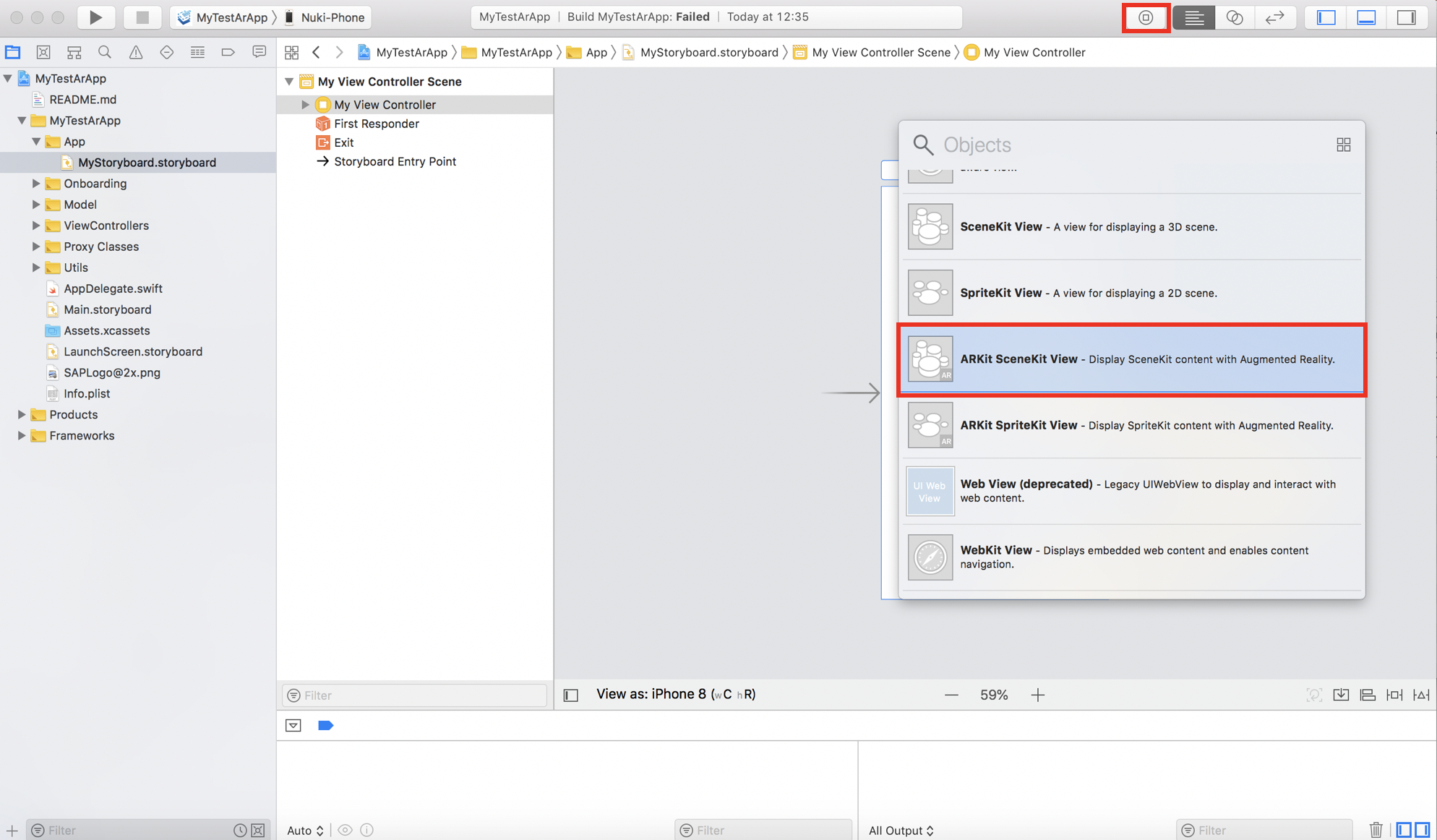Clear the console with trash icon
Viewport: 1437px width, 840px height.
coord(1376,830)
